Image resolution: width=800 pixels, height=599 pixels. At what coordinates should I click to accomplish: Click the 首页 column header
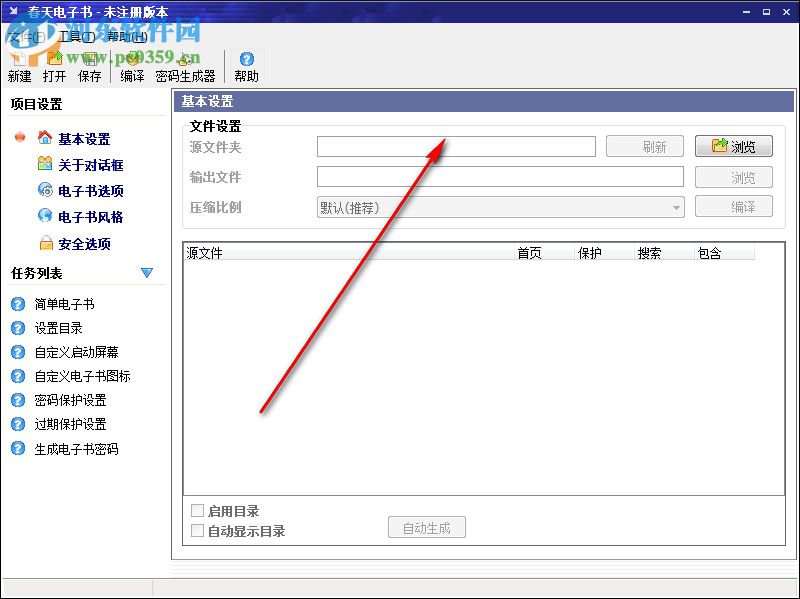[544, 253]
